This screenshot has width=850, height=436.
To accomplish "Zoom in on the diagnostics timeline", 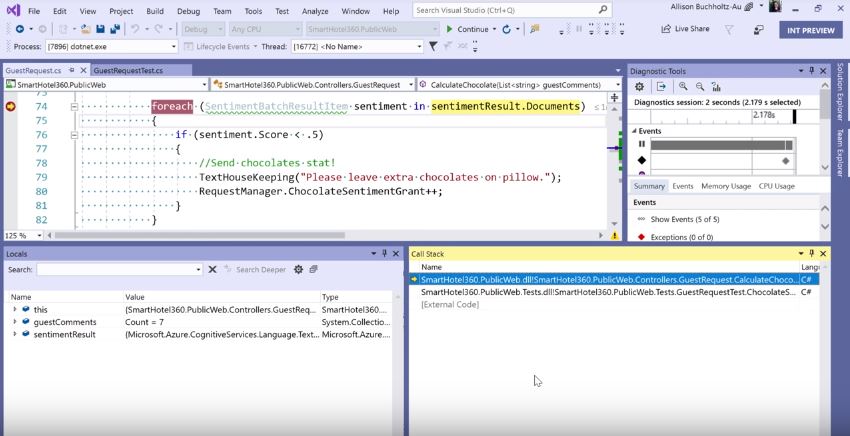I will coord(683,86).
